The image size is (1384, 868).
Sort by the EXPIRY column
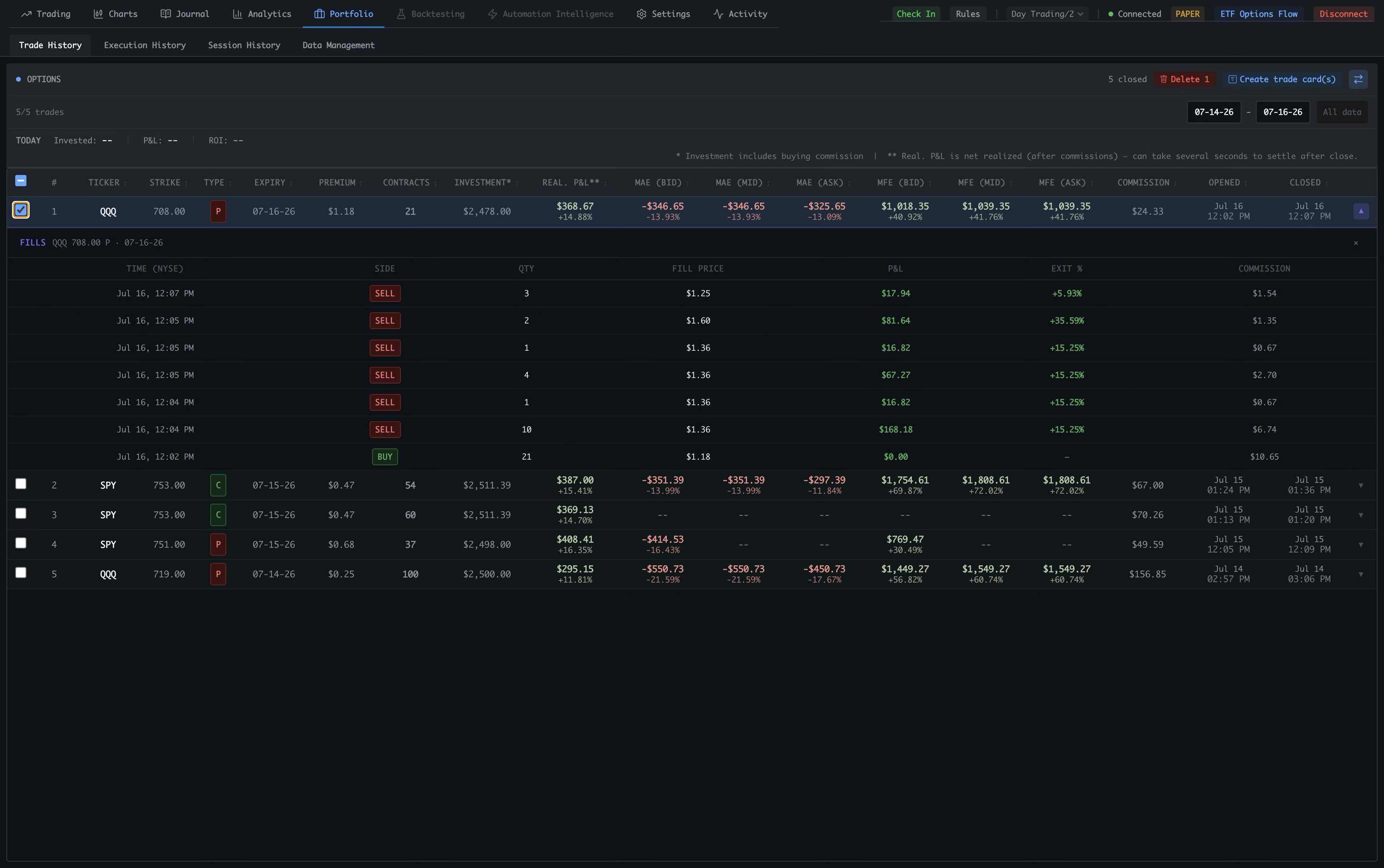tap(273, 183)
